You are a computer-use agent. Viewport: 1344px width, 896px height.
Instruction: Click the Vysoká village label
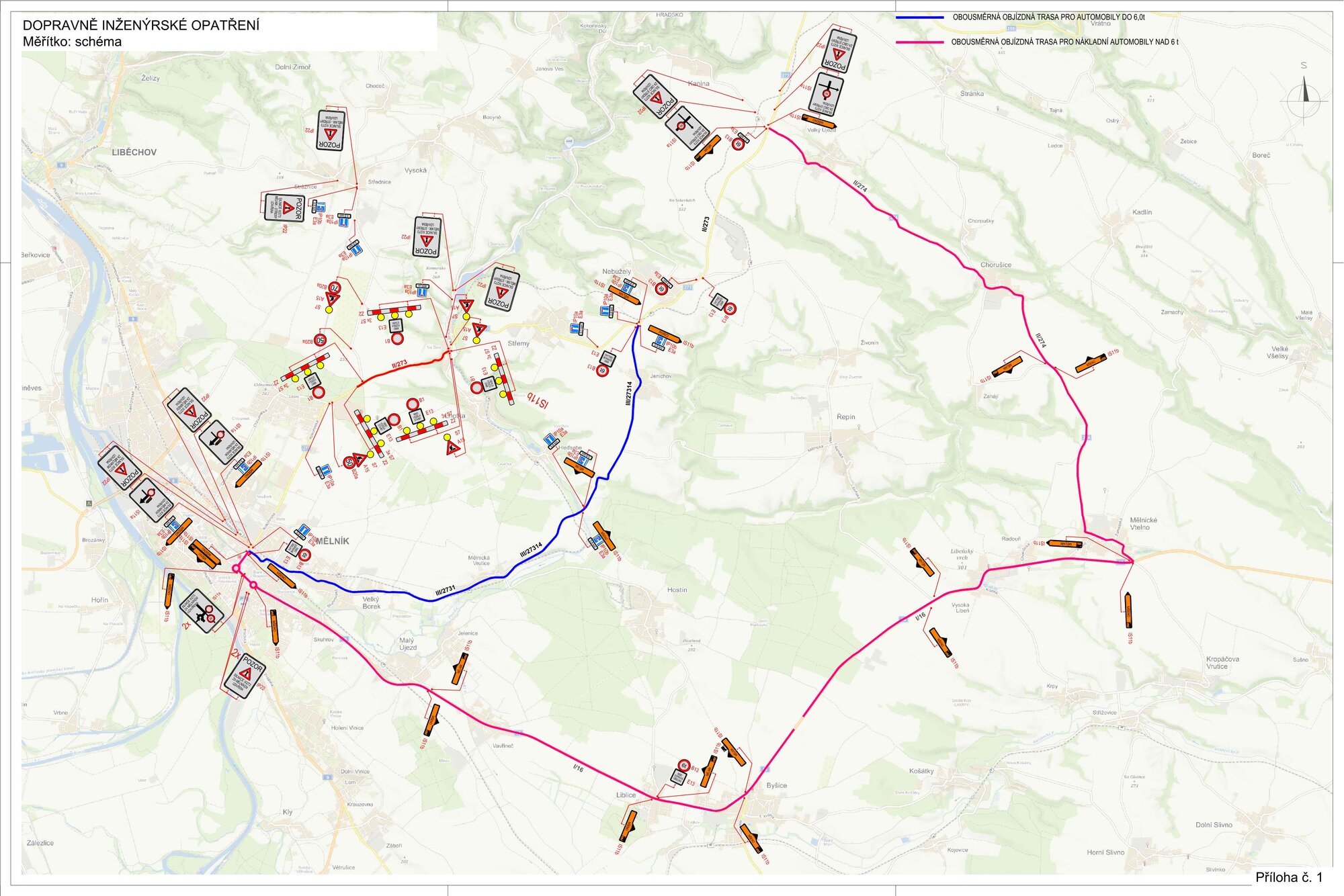coord(415,170)
